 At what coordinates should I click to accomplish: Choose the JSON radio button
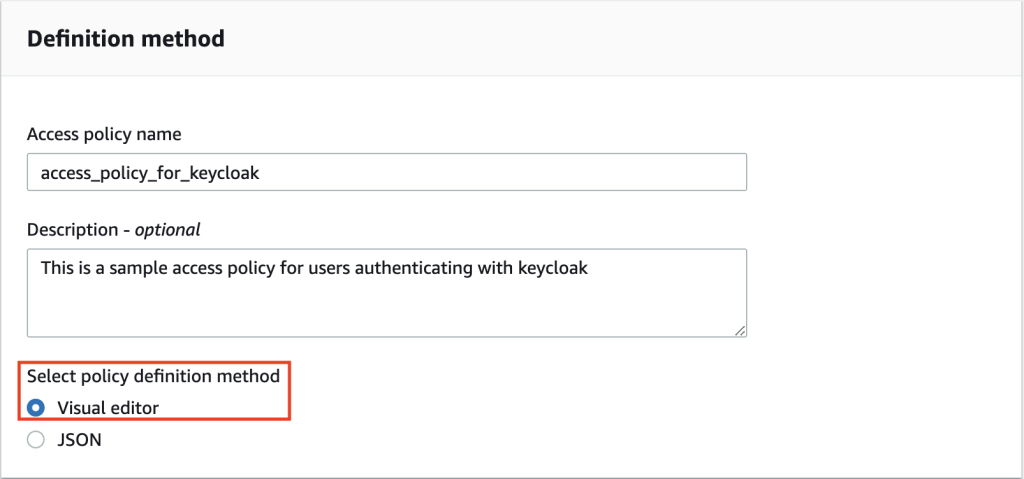pos(35,440)
